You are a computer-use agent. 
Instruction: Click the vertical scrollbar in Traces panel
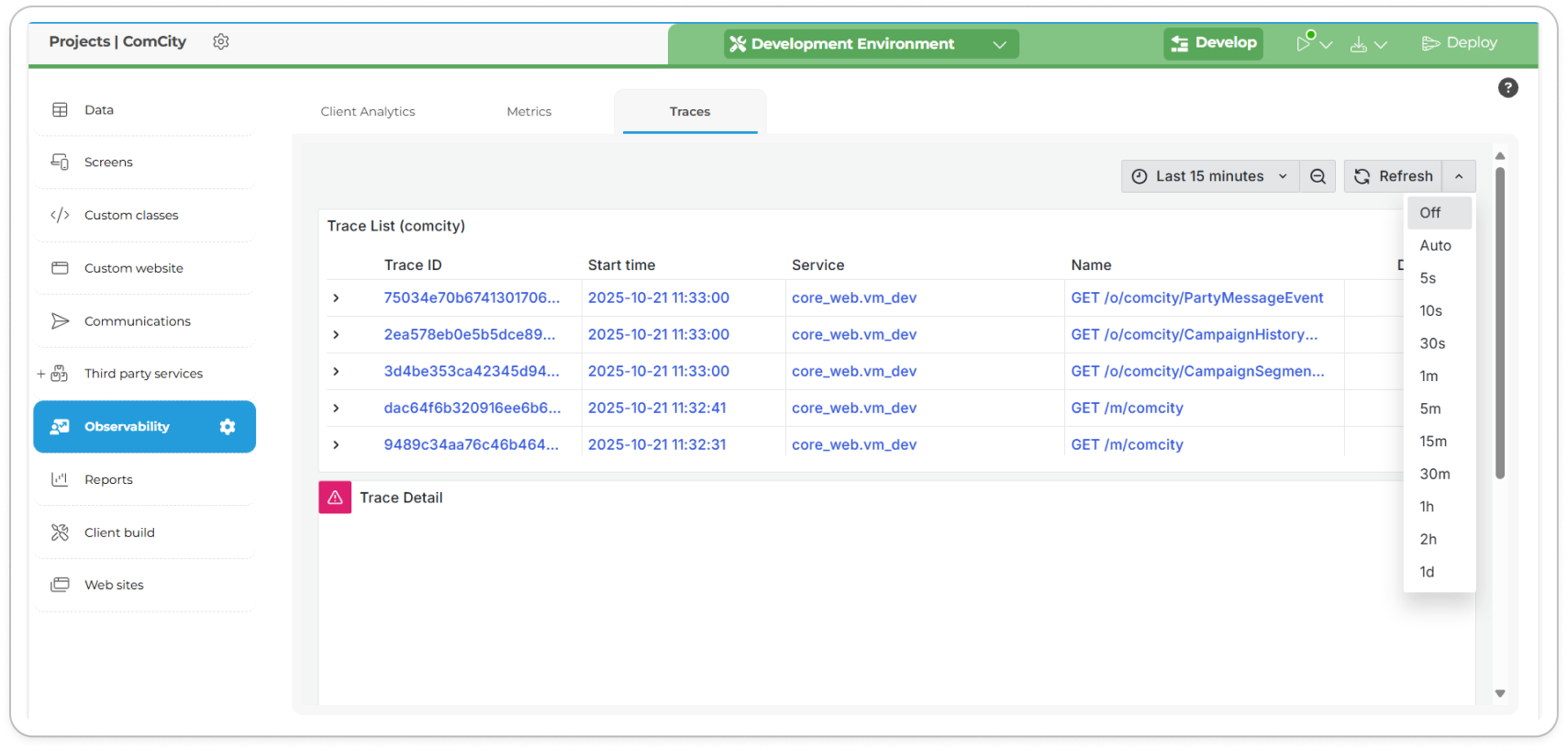pos(1500,321)
